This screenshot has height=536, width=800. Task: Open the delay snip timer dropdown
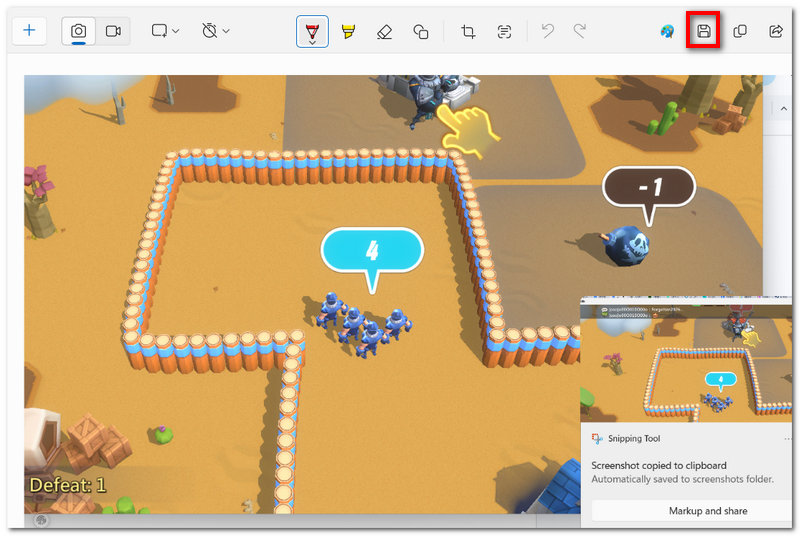coord(215,31)
